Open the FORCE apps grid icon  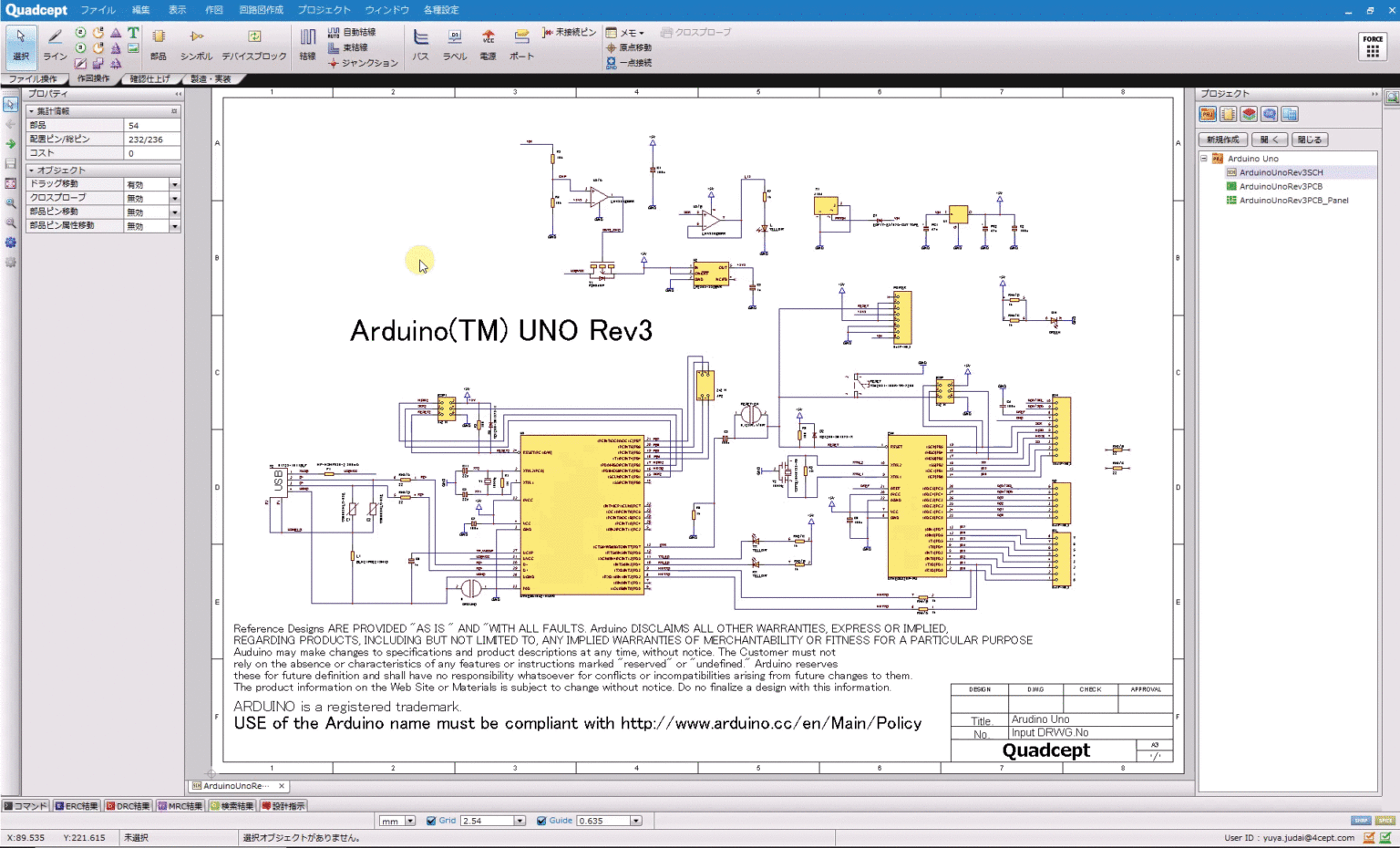1373,47
